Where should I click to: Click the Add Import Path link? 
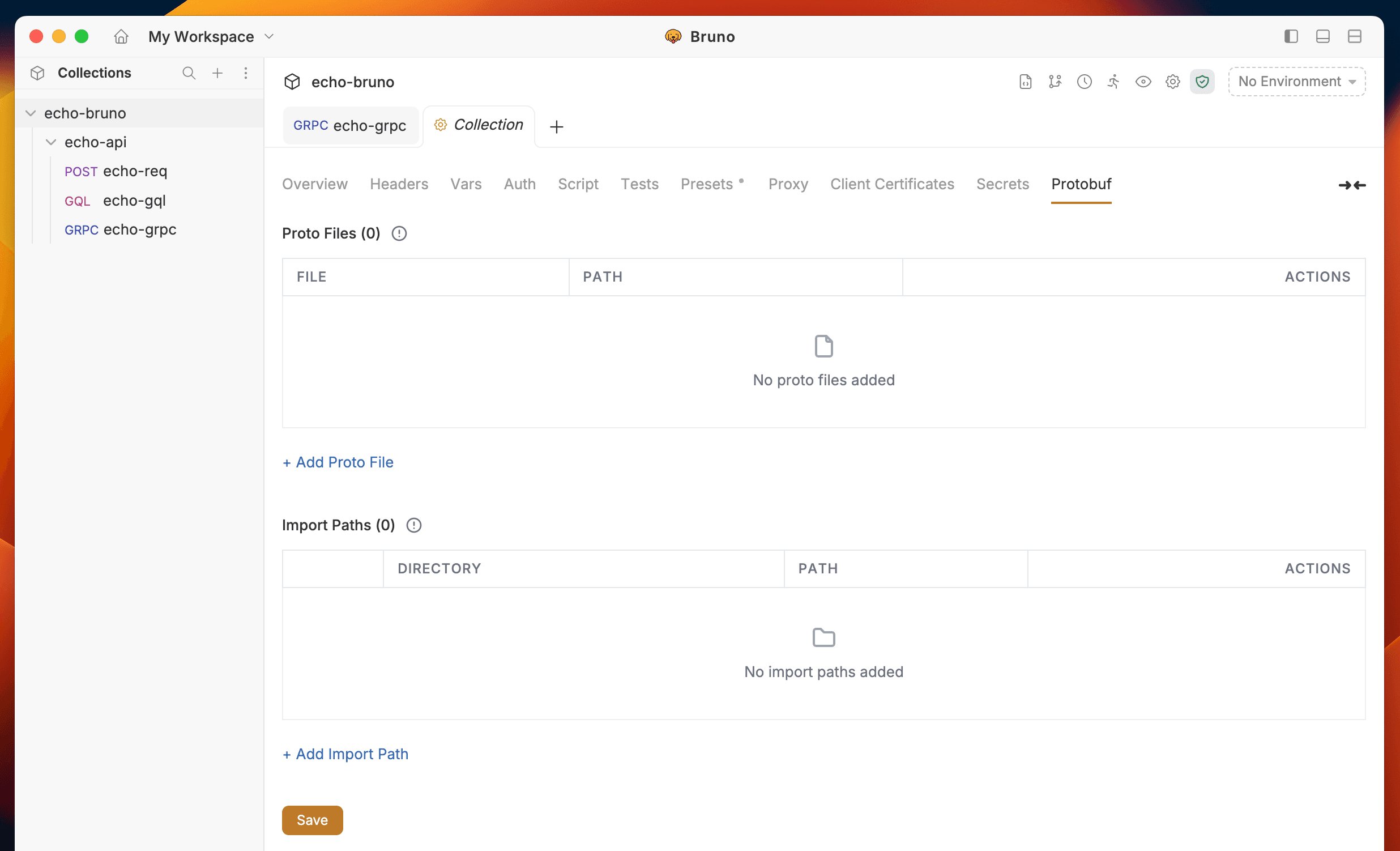[x=345, y=754]
